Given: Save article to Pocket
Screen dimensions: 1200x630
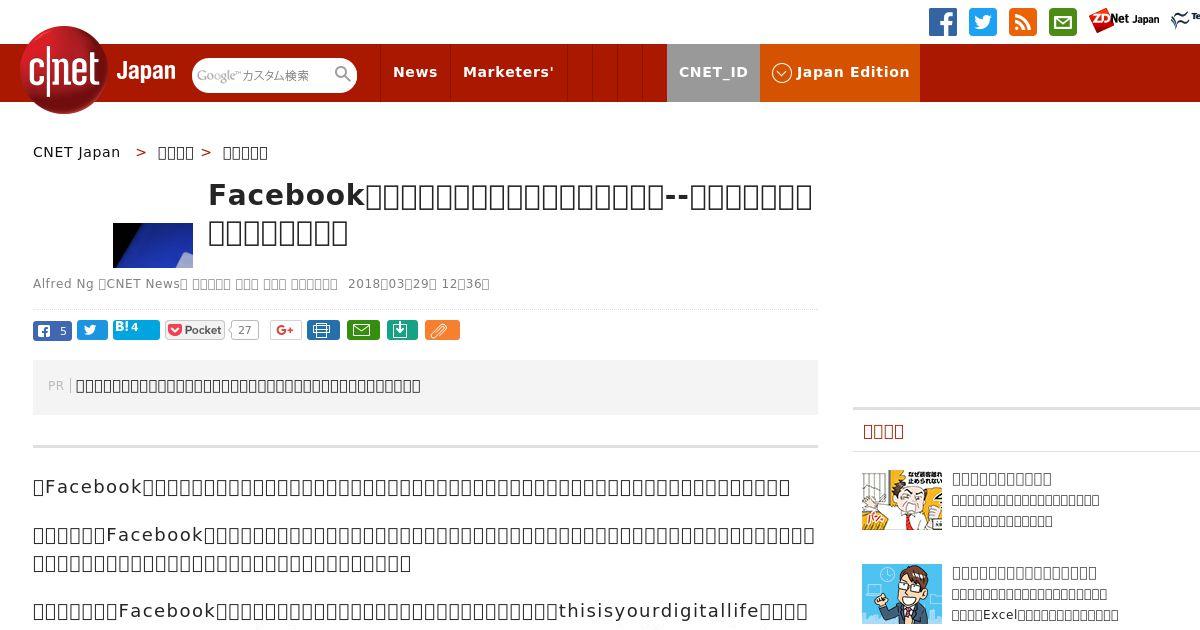Looking at the screenshot, I should pos(195,330).
